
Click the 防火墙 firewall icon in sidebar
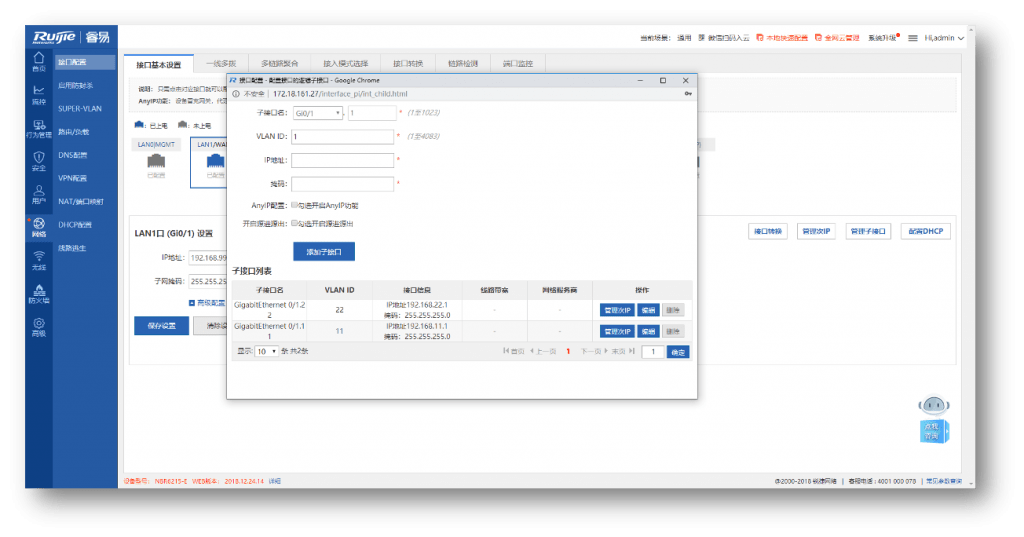38,293
